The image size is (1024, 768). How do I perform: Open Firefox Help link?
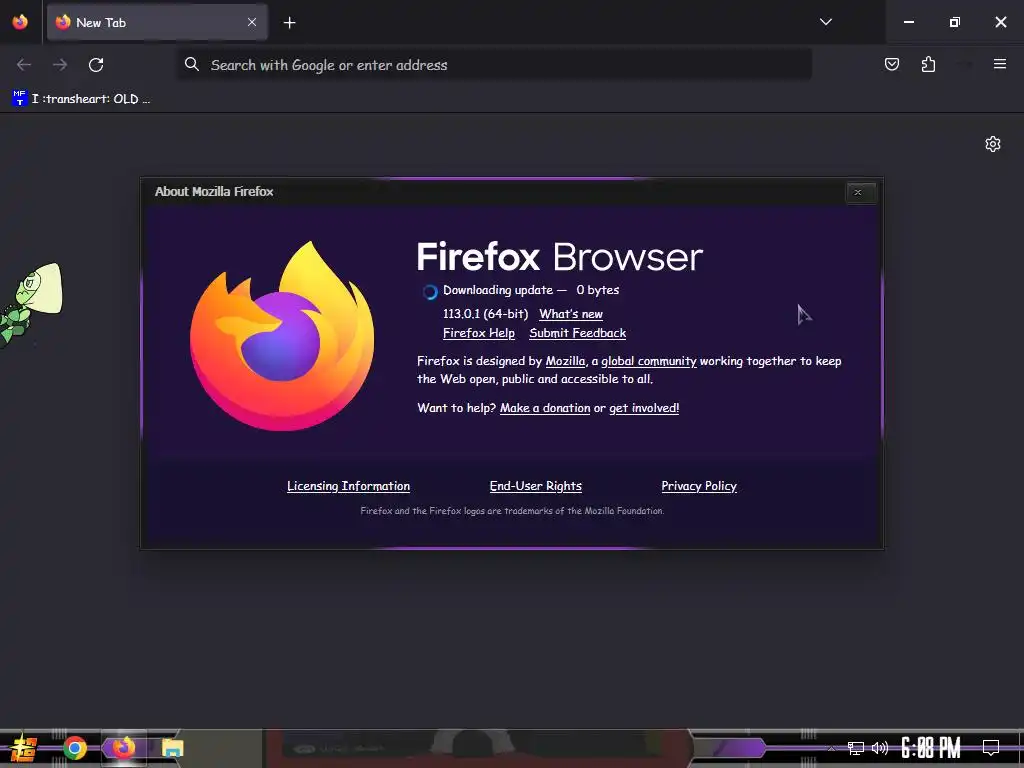tap(479, 333)
